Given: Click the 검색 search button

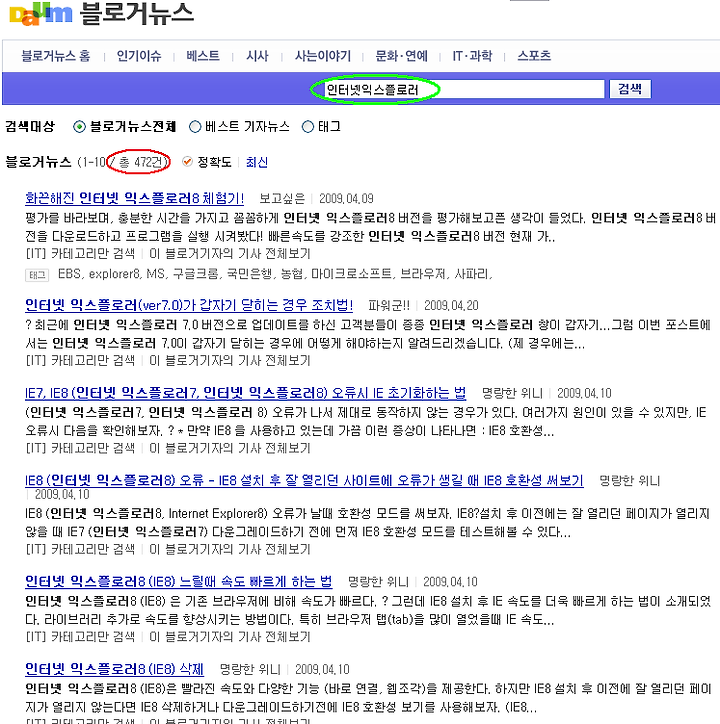Looking at the screenshot, I should [630, 89].
